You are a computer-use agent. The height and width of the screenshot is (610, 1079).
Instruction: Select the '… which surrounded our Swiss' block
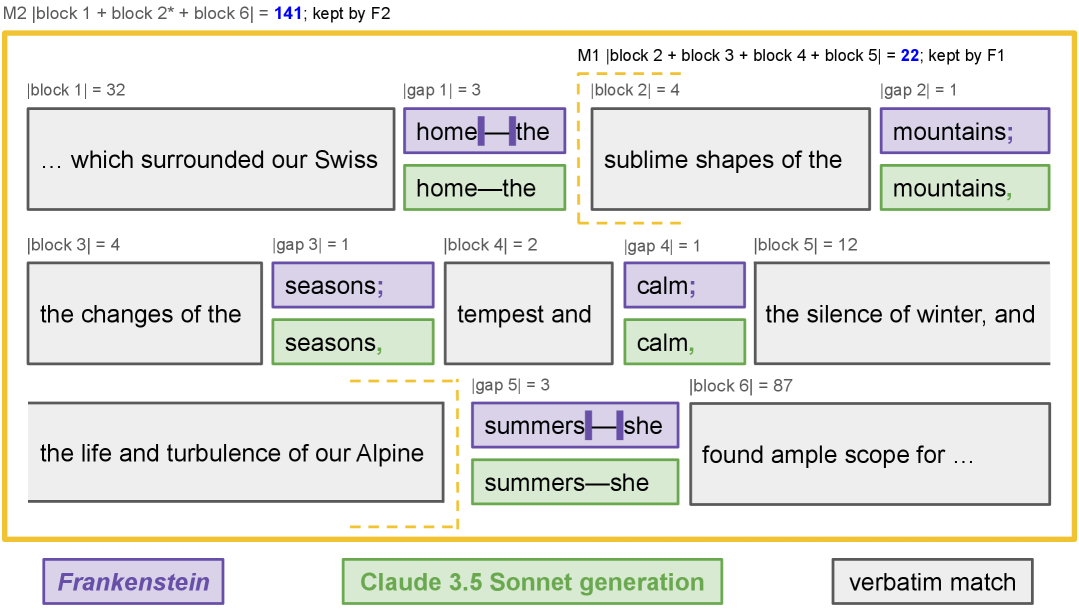coord(211,159)
